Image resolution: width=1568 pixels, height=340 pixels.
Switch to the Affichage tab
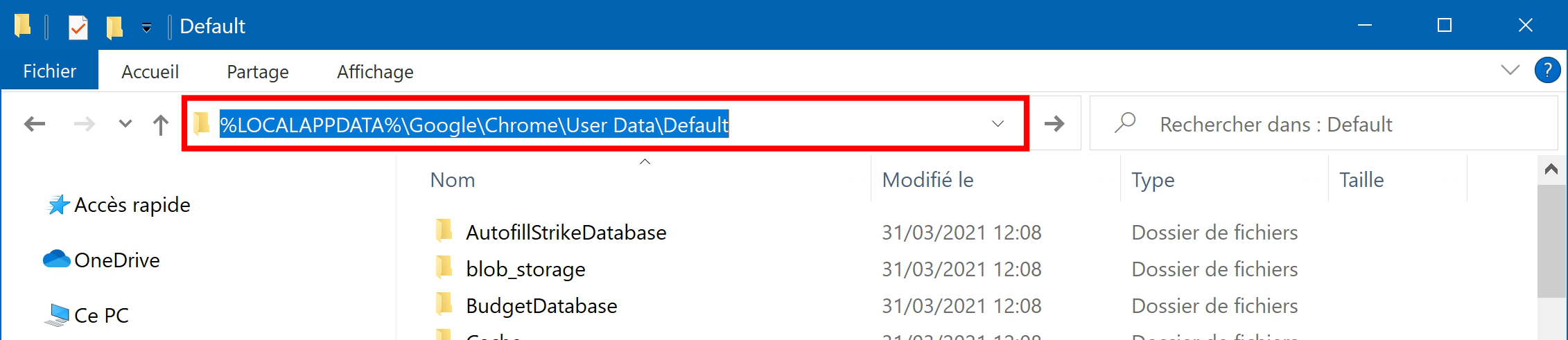click(x=375, y=71)
